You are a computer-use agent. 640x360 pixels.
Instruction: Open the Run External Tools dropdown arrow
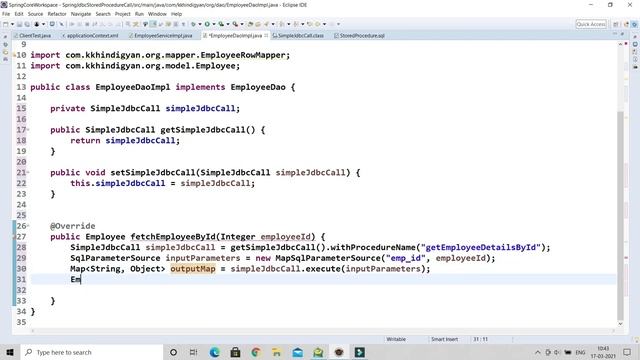(242, 24)
